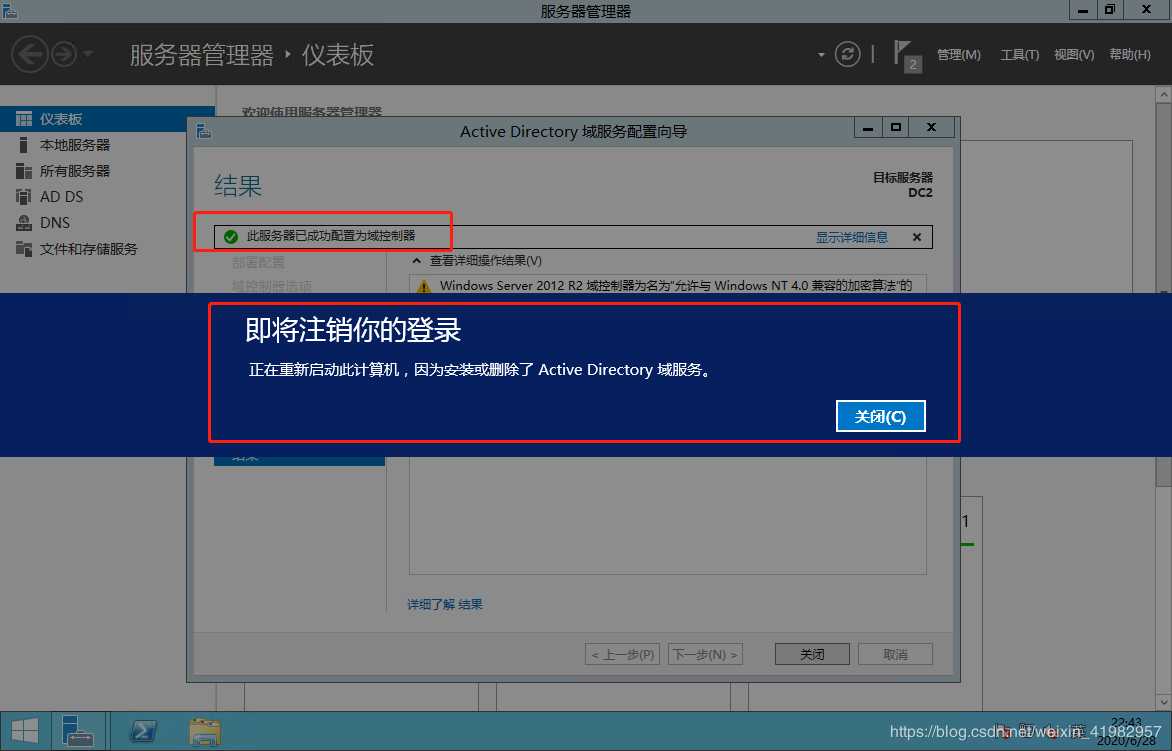Screen dimensions: 1172x751
Task: Refresh the Server Manager dashboard
Action: coord(847,55)
